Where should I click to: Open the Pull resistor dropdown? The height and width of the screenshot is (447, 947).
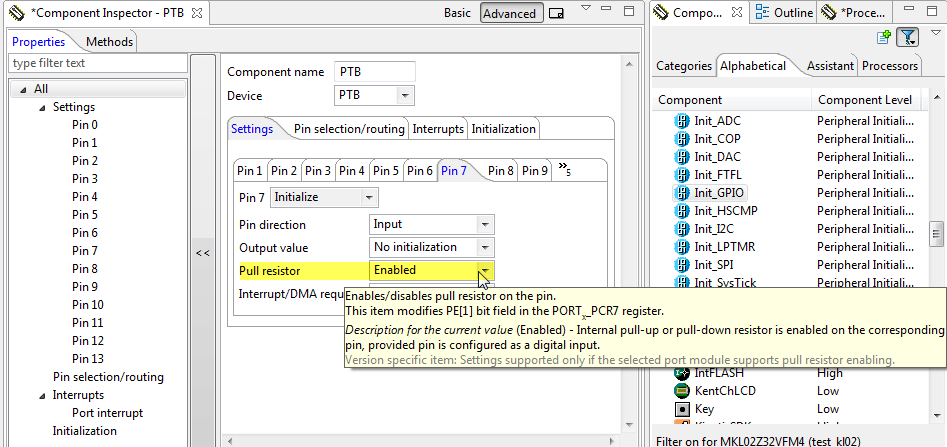[485, 270]
